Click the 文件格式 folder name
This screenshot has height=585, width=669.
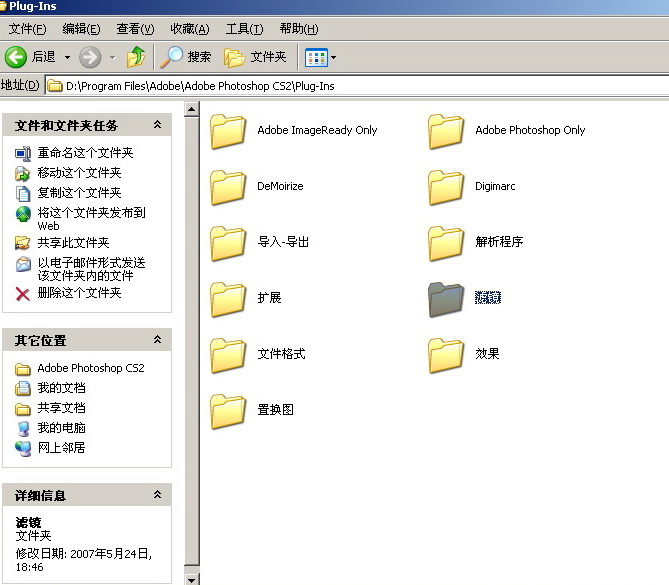tap(282, 354)
